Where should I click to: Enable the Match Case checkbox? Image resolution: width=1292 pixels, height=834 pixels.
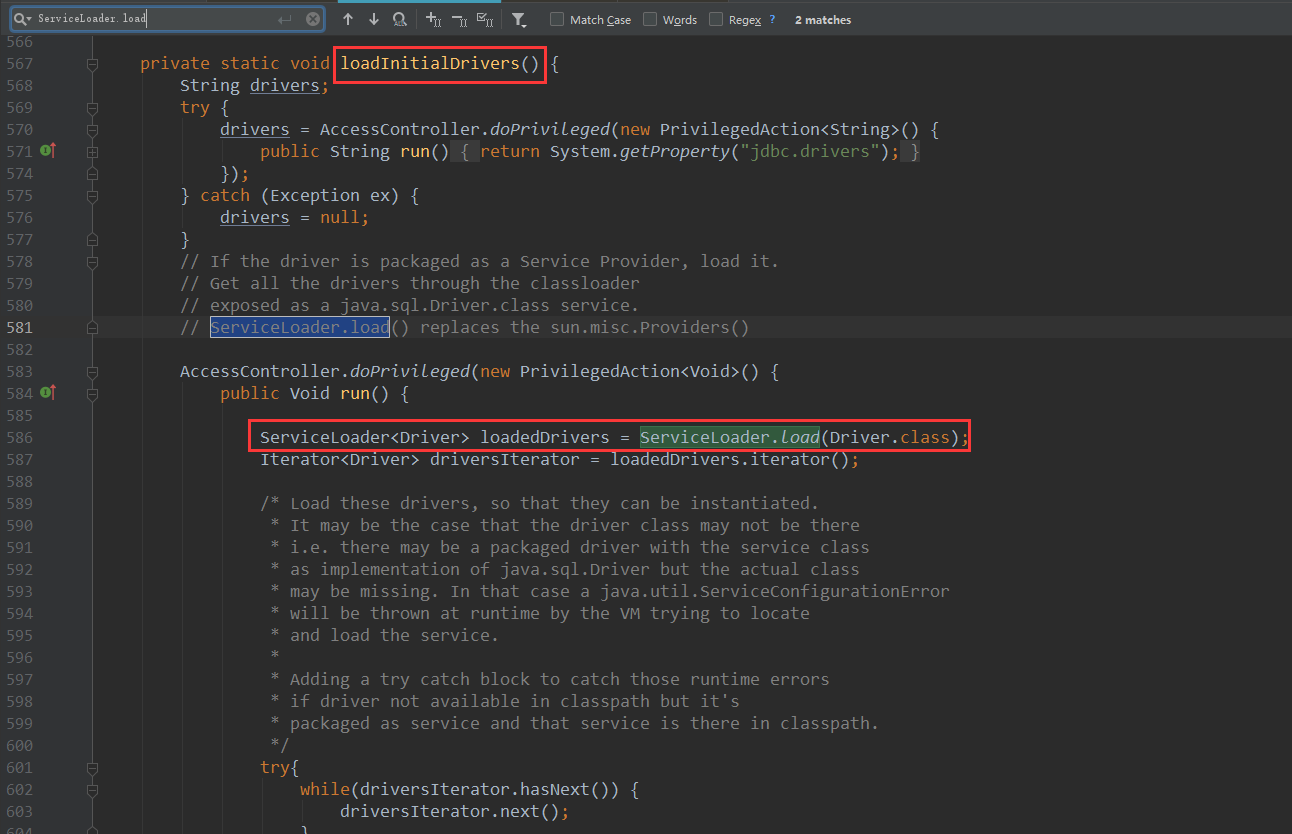pos(557,19)
